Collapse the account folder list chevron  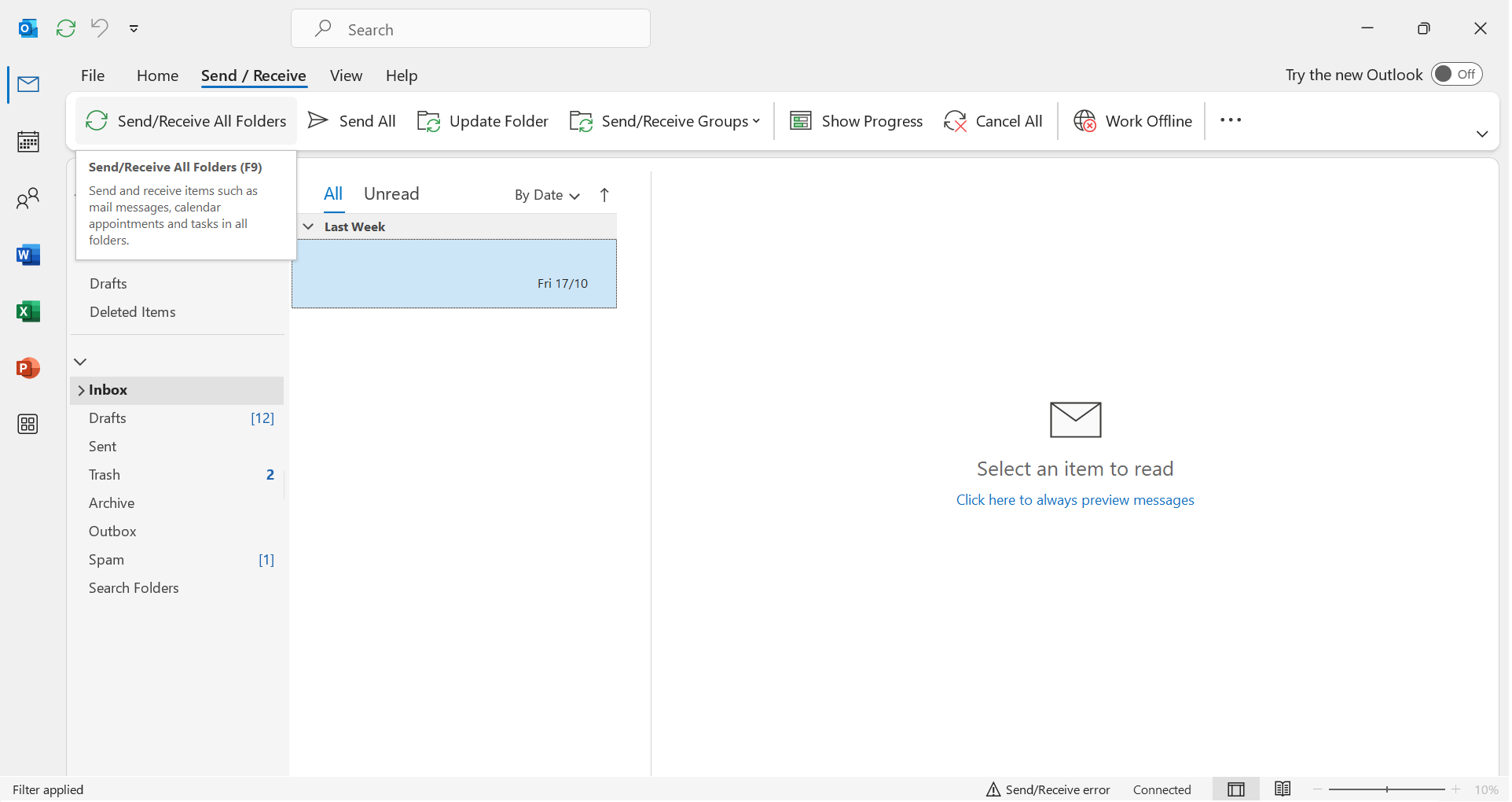tap(80, 362)
